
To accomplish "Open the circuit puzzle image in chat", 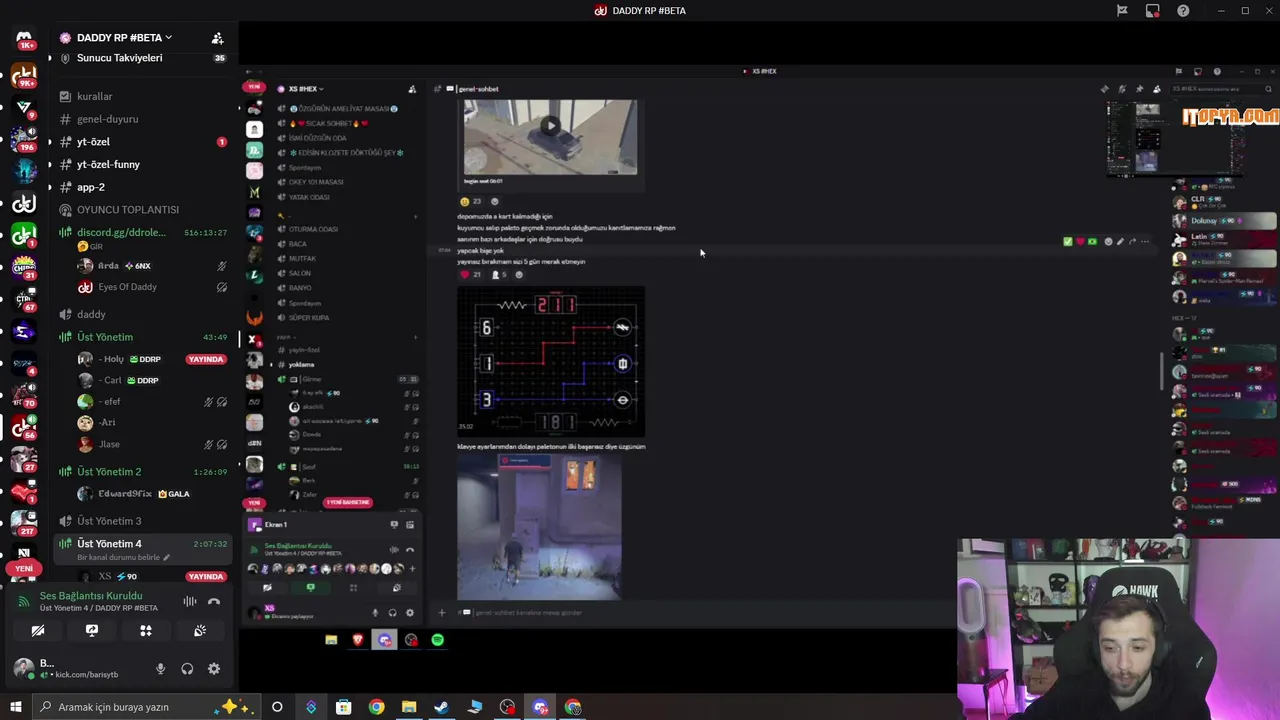I will tap(551, 361).
